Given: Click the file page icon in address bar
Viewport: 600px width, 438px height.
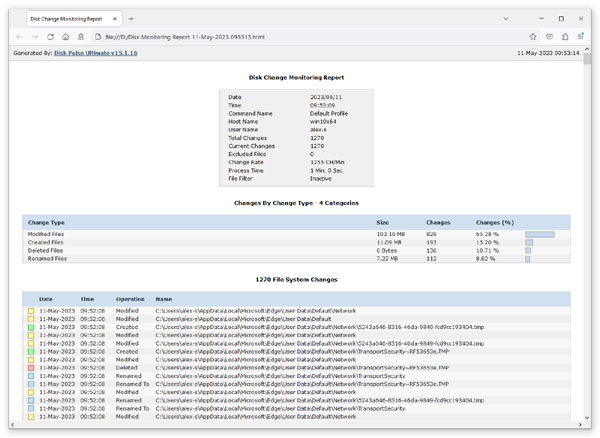Looking at the screenshot, I should coord(98,37).
